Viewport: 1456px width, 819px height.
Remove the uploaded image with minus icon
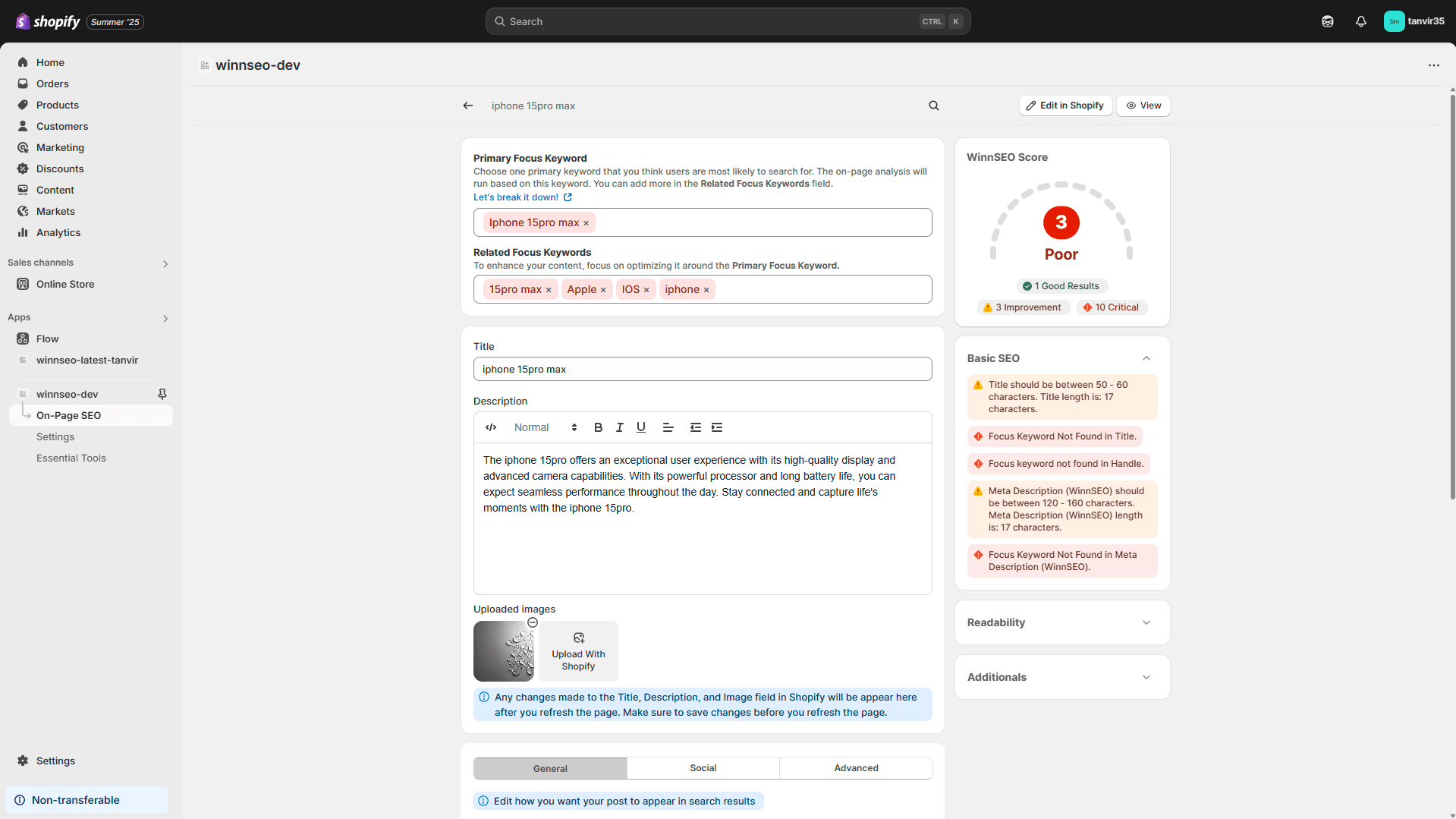tap(533, 622)
